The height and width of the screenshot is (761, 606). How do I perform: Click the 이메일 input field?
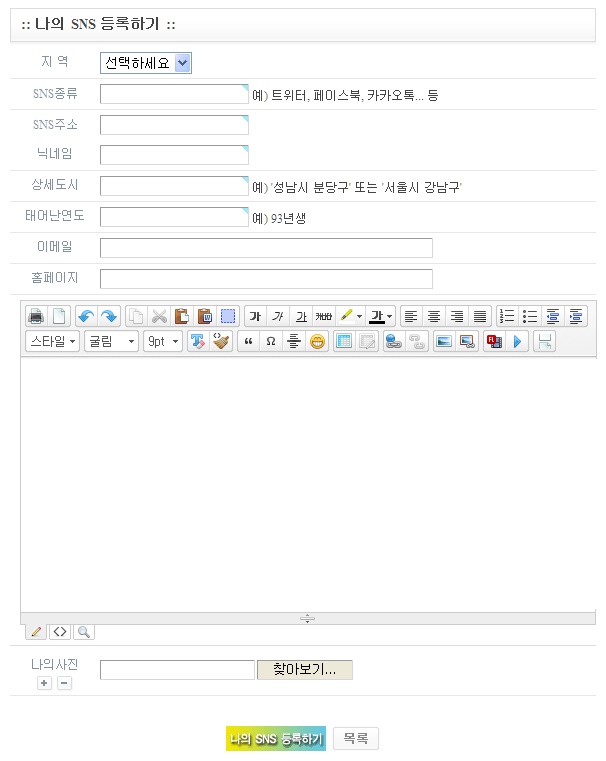[x=266, y=248]
